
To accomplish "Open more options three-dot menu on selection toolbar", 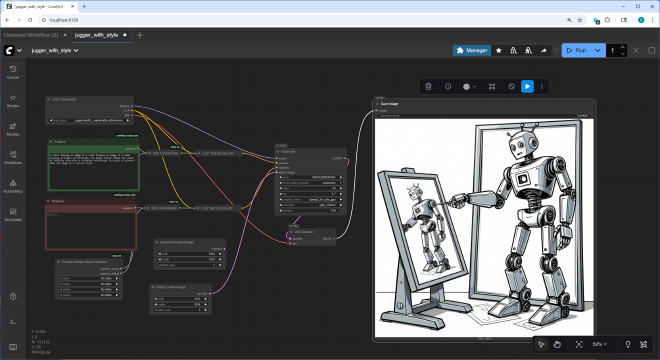I will click(x=542, y=86).
